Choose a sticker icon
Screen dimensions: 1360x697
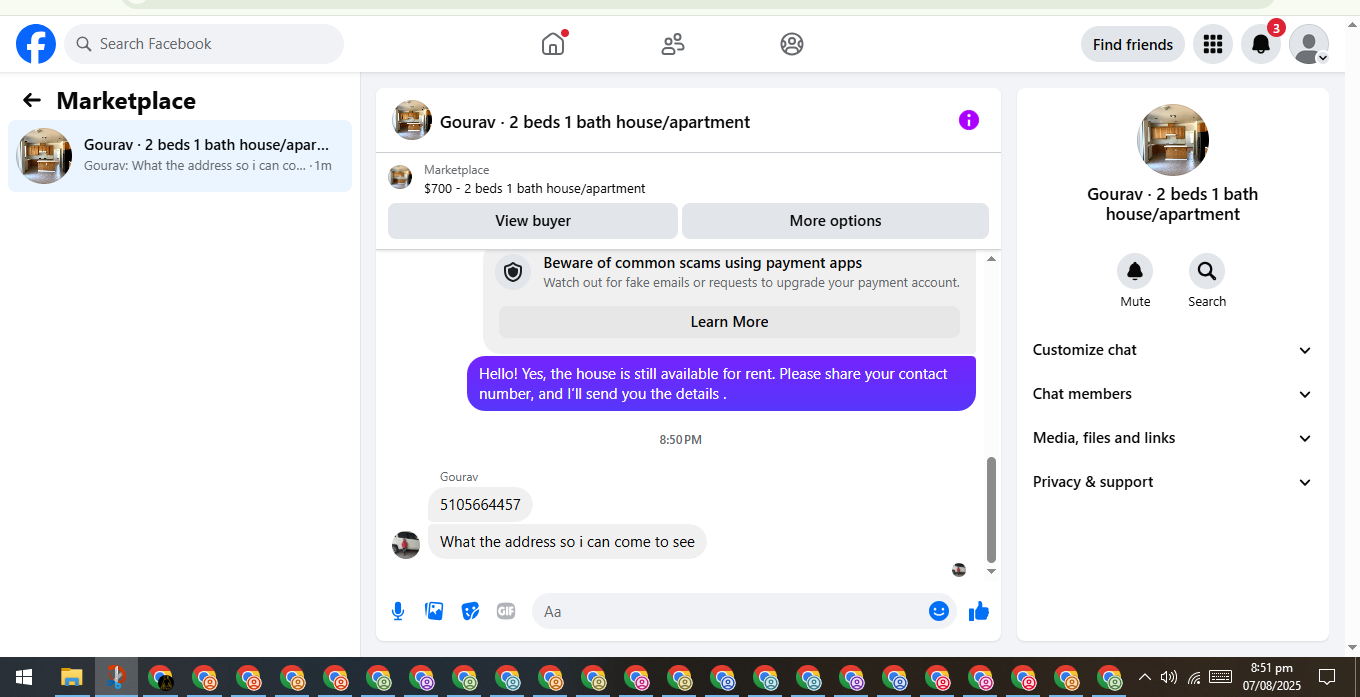click(470, 611)
